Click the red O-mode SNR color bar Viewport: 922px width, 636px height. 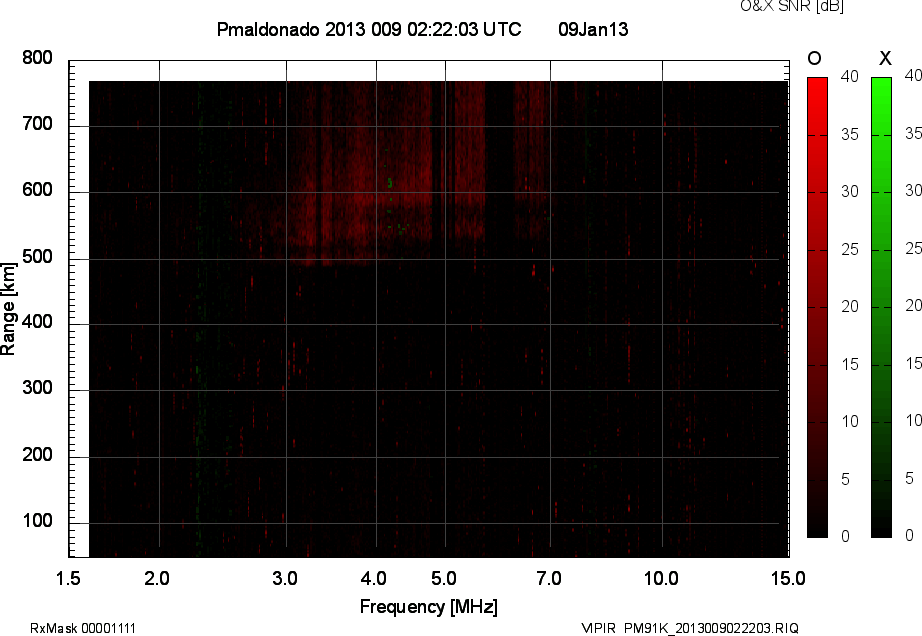tap(817, 306)
